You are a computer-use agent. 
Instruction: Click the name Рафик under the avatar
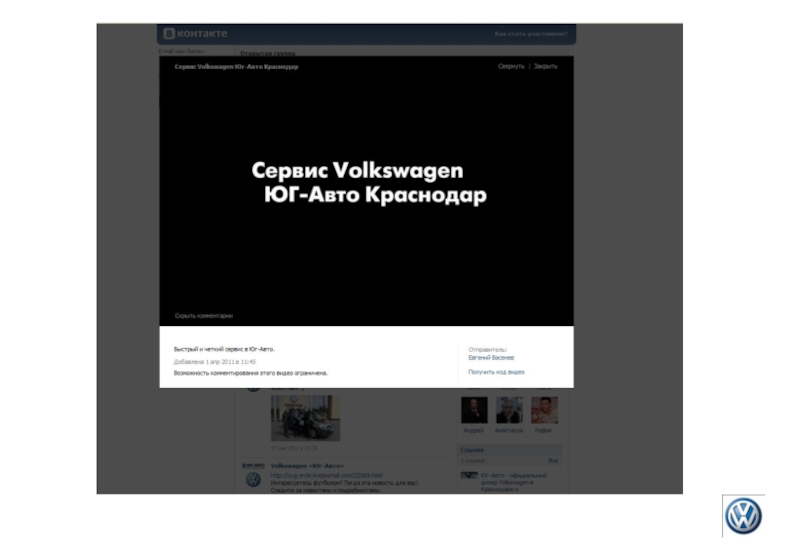543,431
